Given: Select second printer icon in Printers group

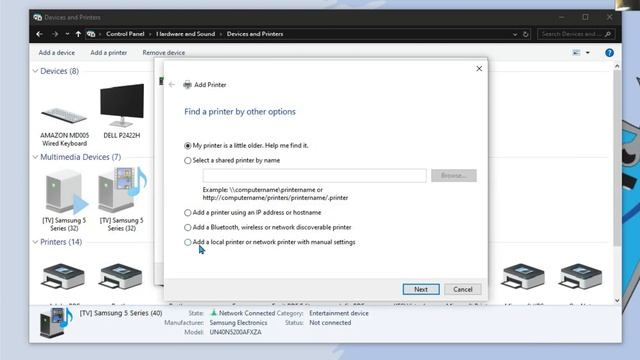Looking at the screenshot, I should tap(120, 276).
